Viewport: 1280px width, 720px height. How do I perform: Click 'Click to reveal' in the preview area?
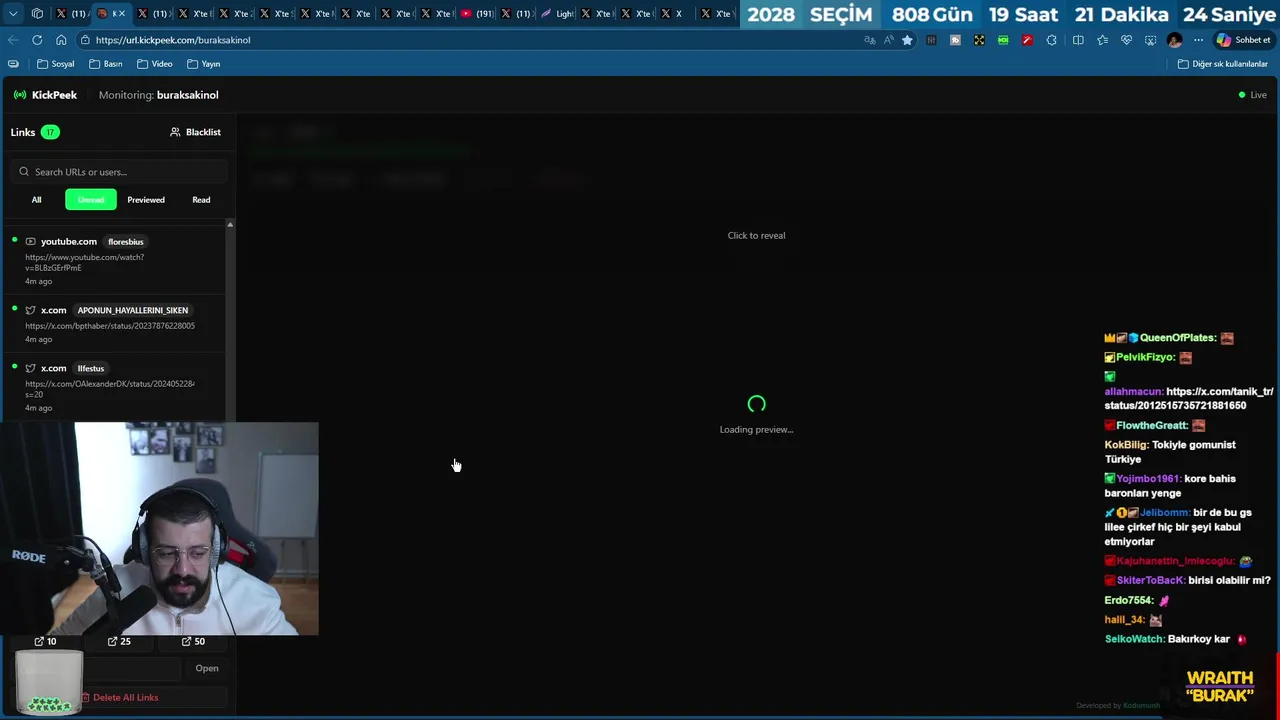click(x=756, y=235)
